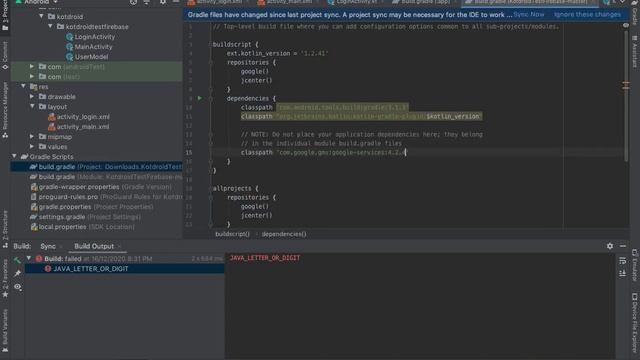640x360 pixels.
Task: Switch to the Build Output tab
Action: coord(94,247)
